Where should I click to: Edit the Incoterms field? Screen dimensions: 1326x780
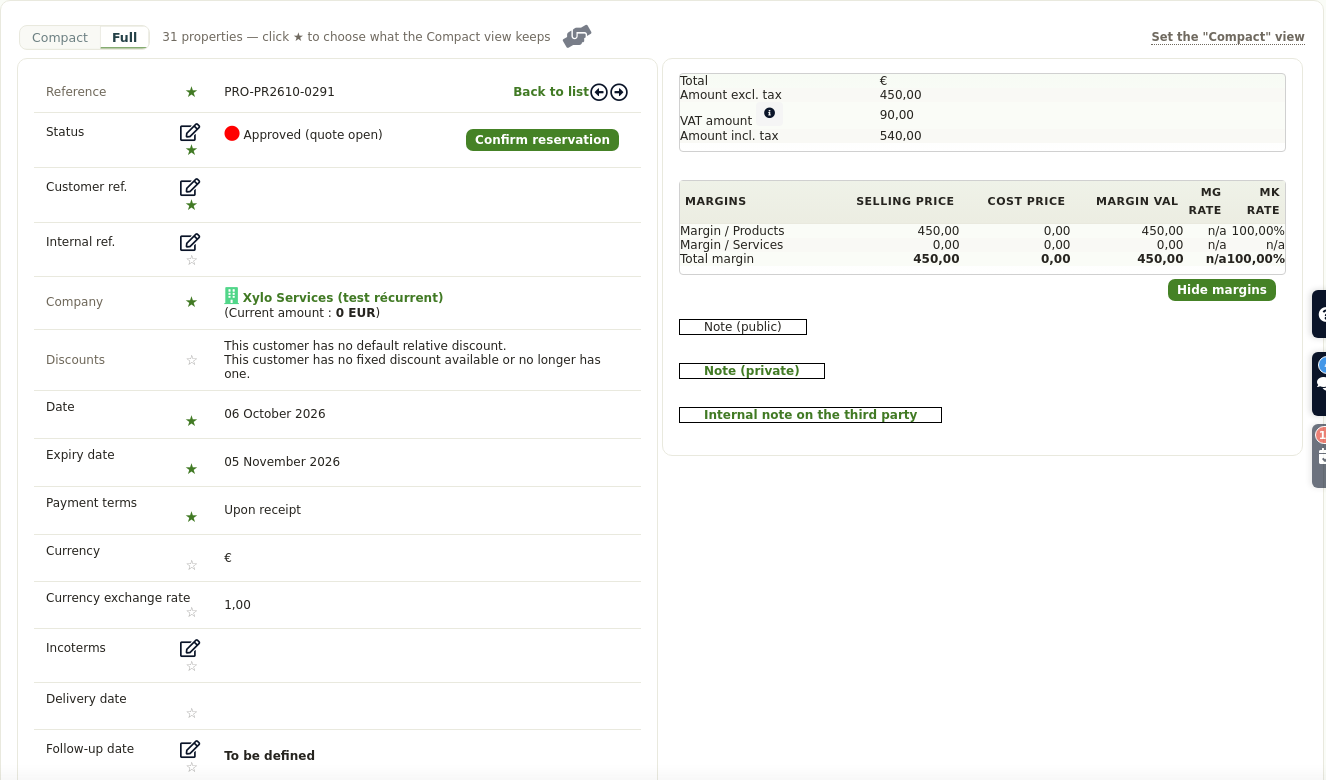pyautogui.click(x=190, y=648)
